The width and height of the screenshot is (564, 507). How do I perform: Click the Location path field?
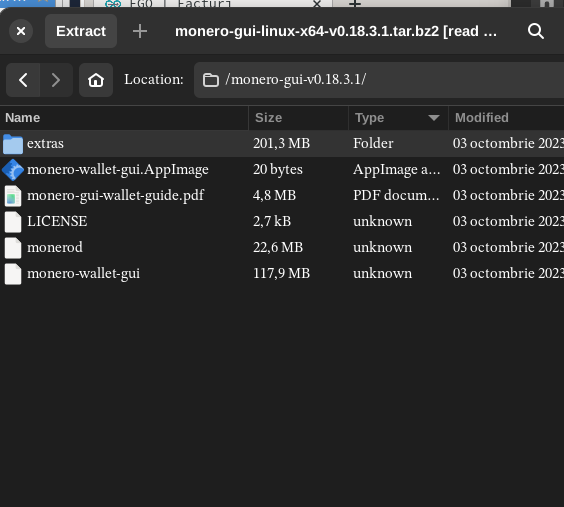pos(379,80)
